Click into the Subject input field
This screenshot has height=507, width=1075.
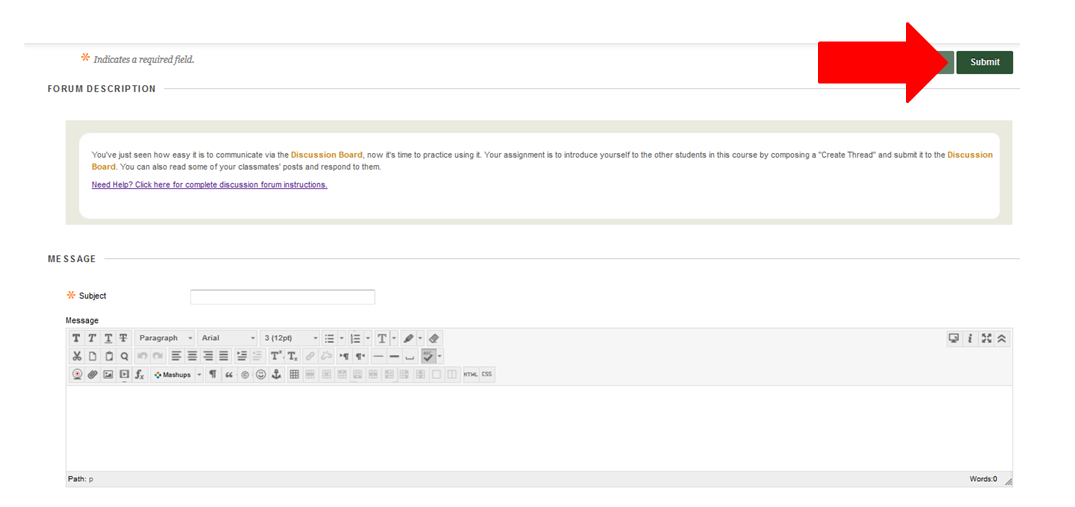click(x=282, y=297)
